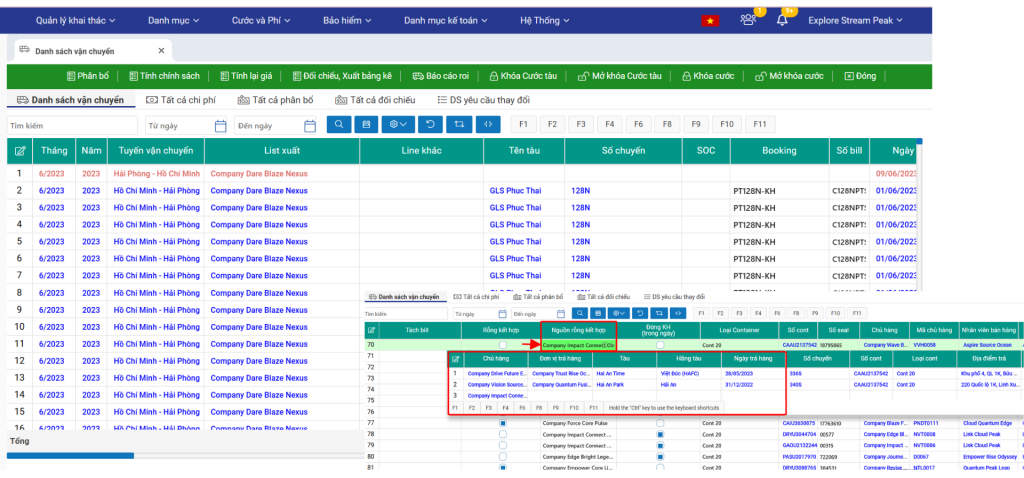Viewport: 1024px width, 478px height.
Task: Close the Danh sách vận chuyển tab
Action: point(162,51)
